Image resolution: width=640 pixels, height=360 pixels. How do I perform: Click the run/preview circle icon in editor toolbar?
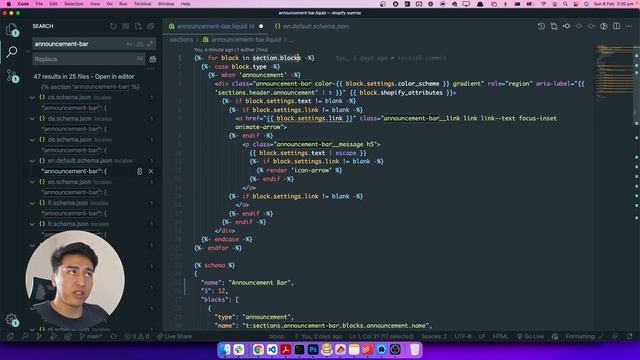tap(604, 26)
